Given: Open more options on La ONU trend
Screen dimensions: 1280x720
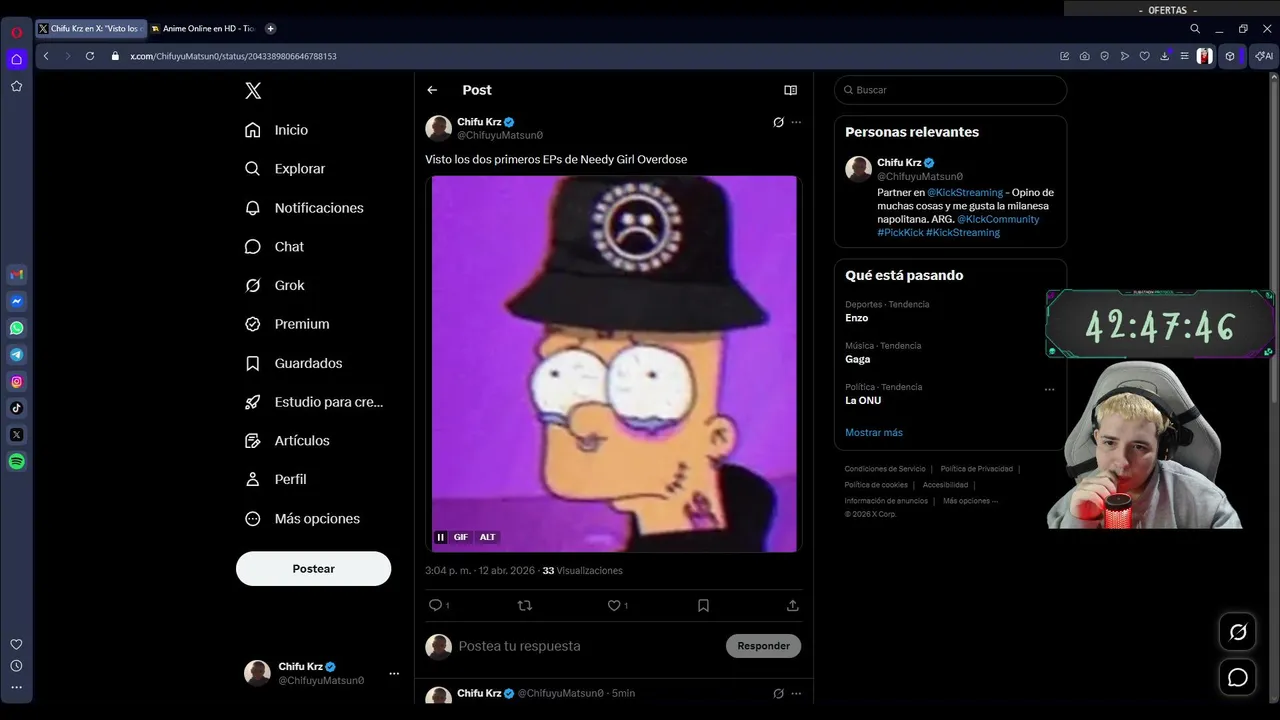Looking at the screenshot, I should (x=1049, y=390).
